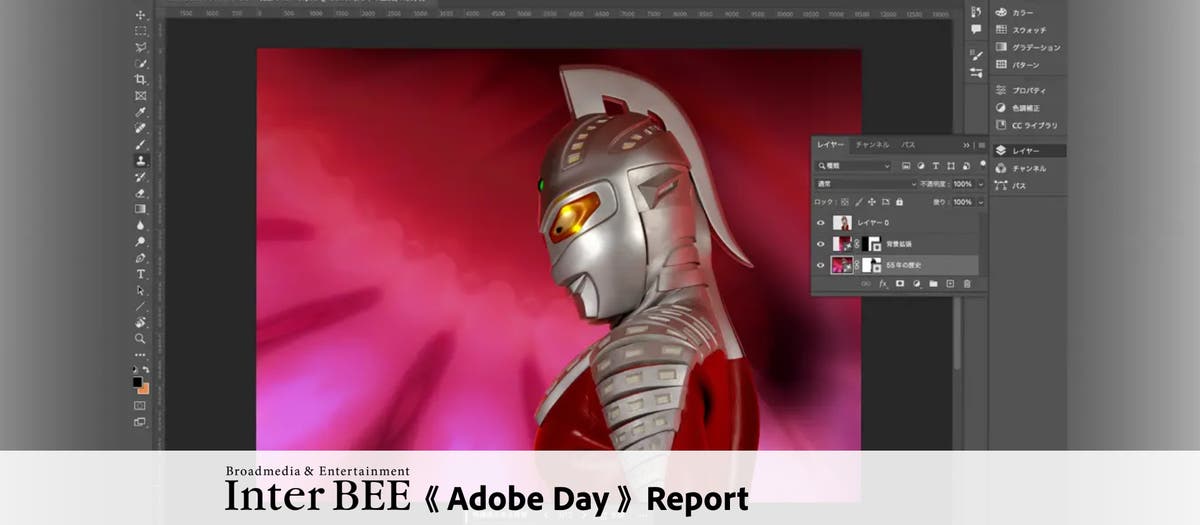Screen dimensions: 1200x525
Task: Select the Path Selection arrow tool
Action: click(x=141, y=290)
